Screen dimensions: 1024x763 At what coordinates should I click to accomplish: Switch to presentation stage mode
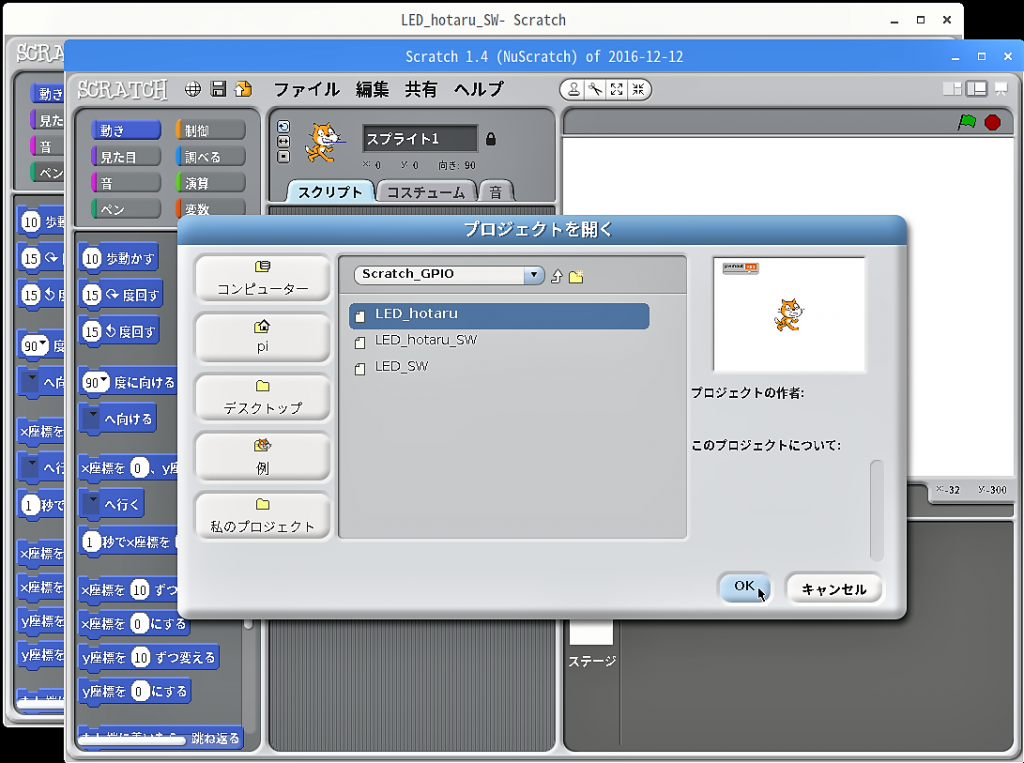tap(1000, 89)
